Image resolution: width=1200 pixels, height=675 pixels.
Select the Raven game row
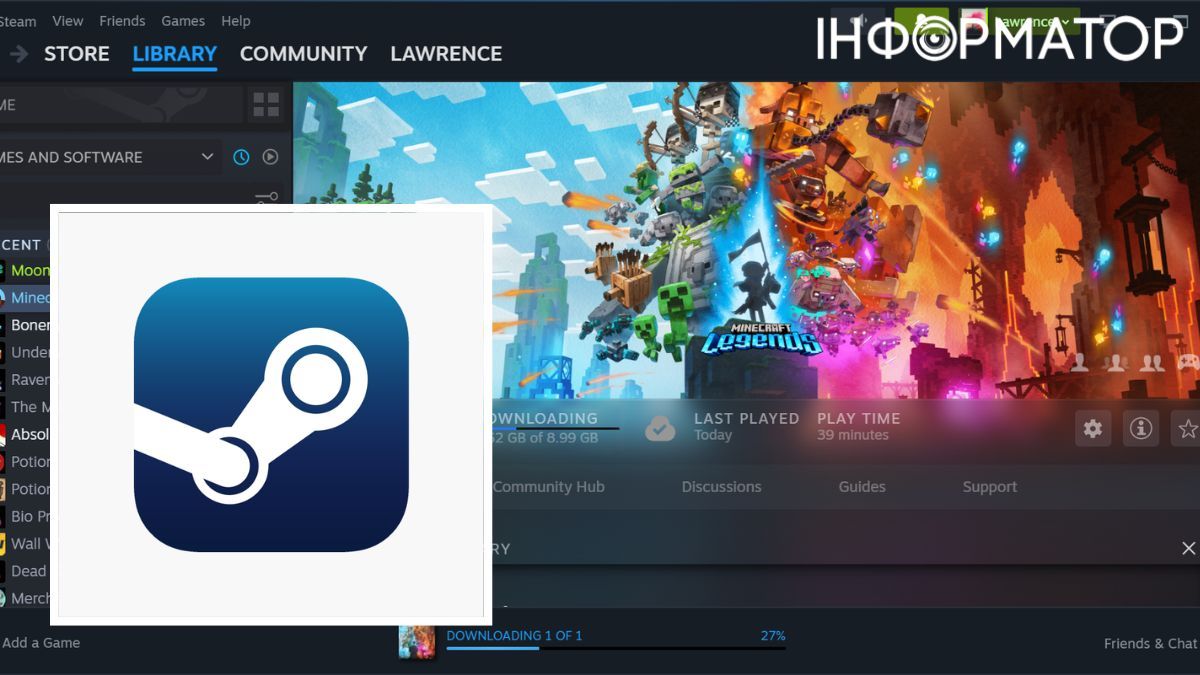26,379
